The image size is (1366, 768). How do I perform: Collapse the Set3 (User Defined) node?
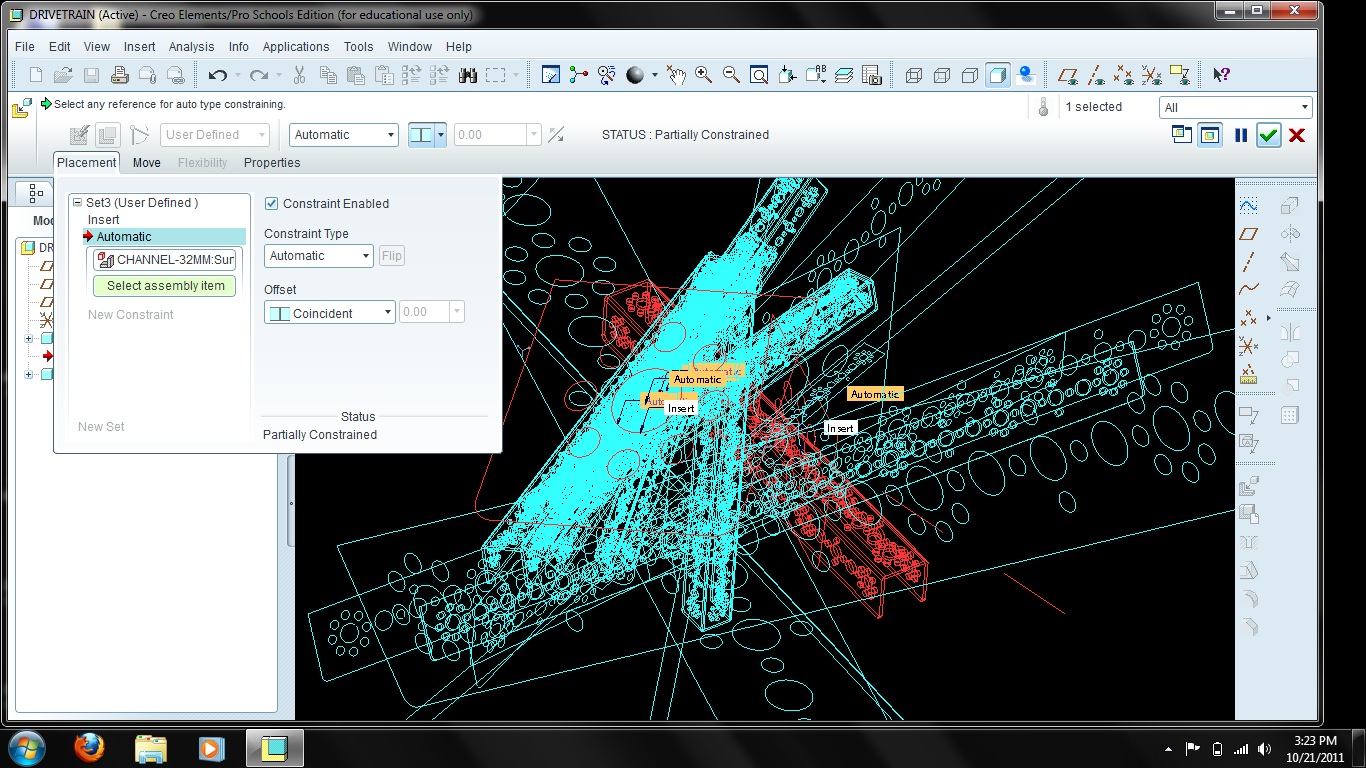[x=77, y=203]
